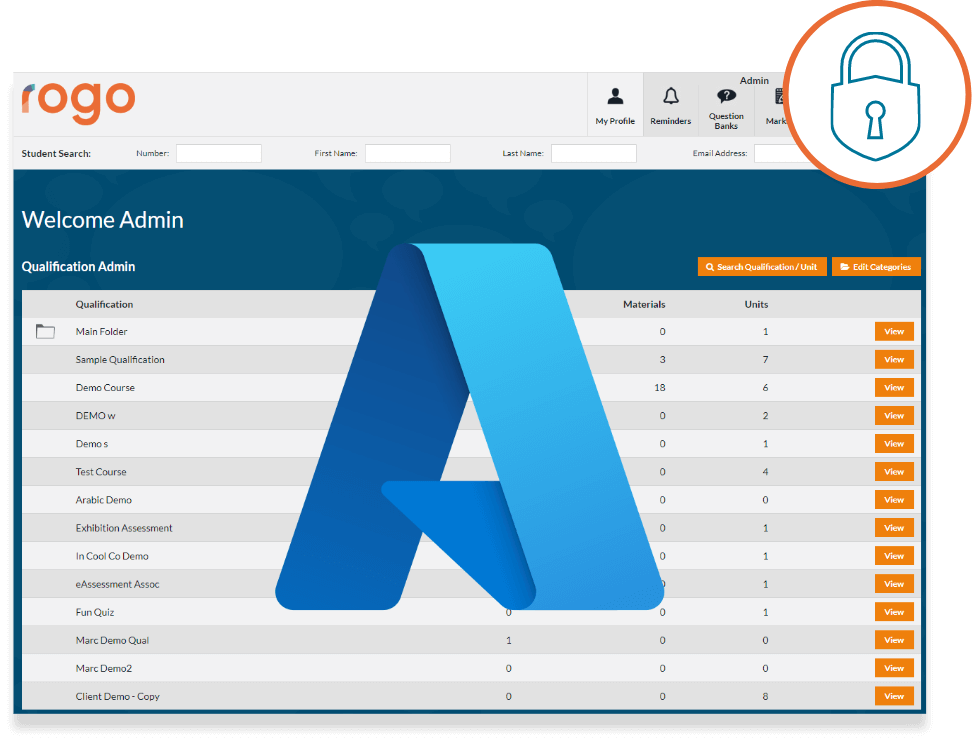The image size is (972, 743).
Task: Click Units value 7 for Sample Qualification
Action: coord(766,359)
